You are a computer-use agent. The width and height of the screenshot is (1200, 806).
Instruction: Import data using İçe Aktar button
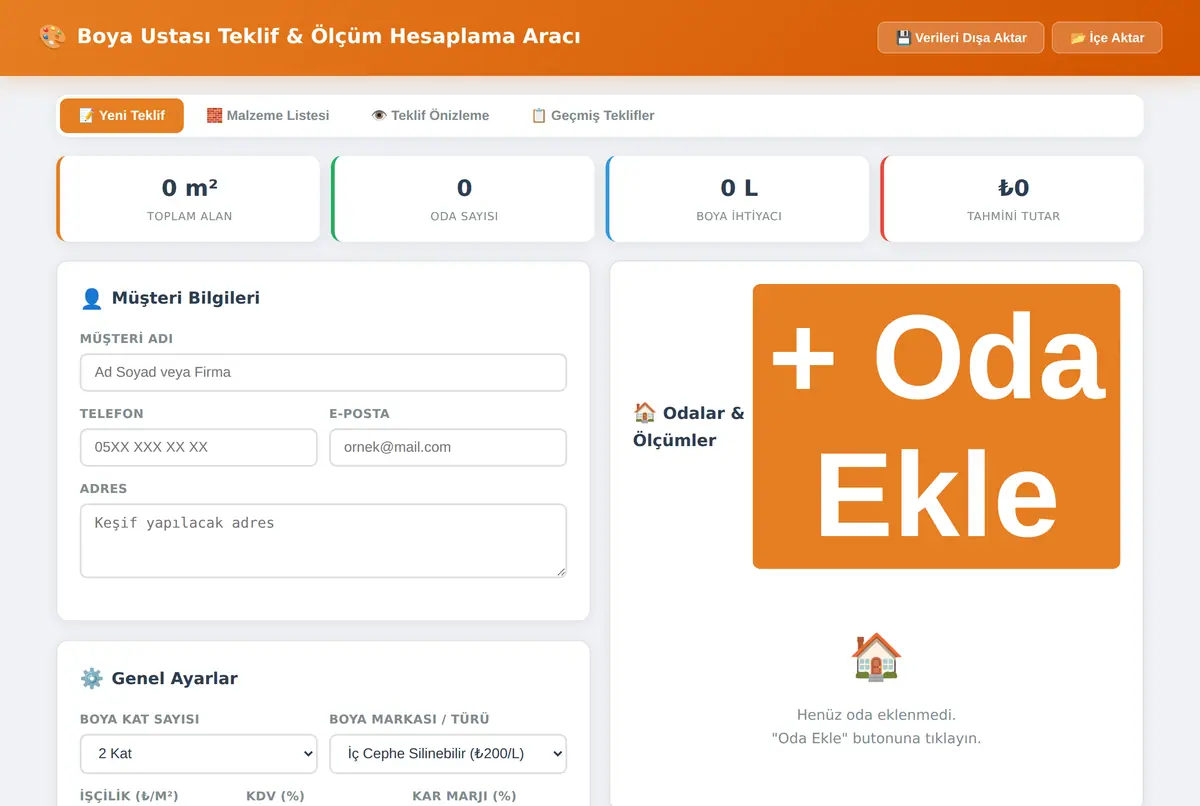pyautogui.click(x=1107, y=37)
